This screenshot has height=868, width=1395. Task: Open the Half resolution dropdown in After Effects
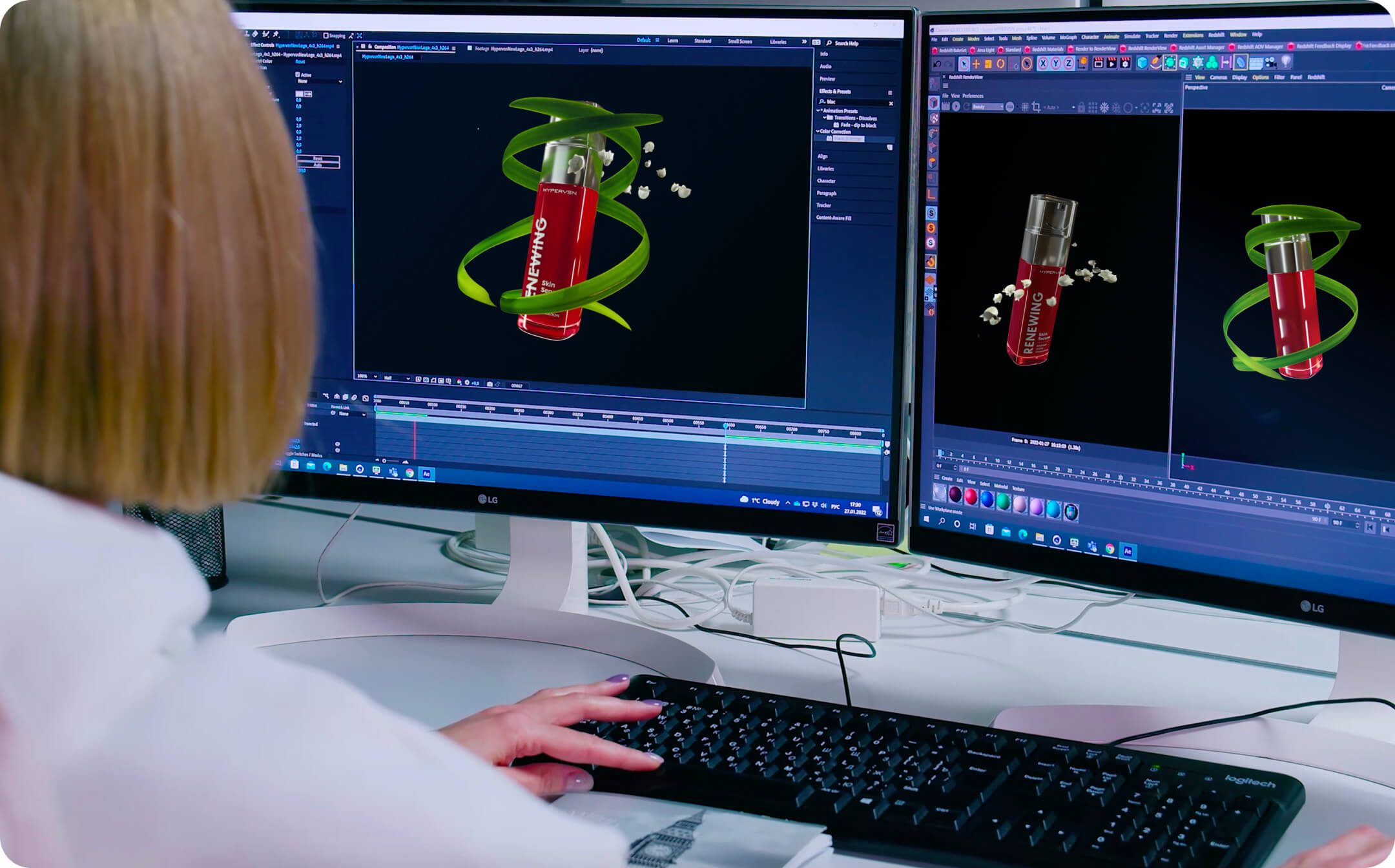(x=397, y=378)
